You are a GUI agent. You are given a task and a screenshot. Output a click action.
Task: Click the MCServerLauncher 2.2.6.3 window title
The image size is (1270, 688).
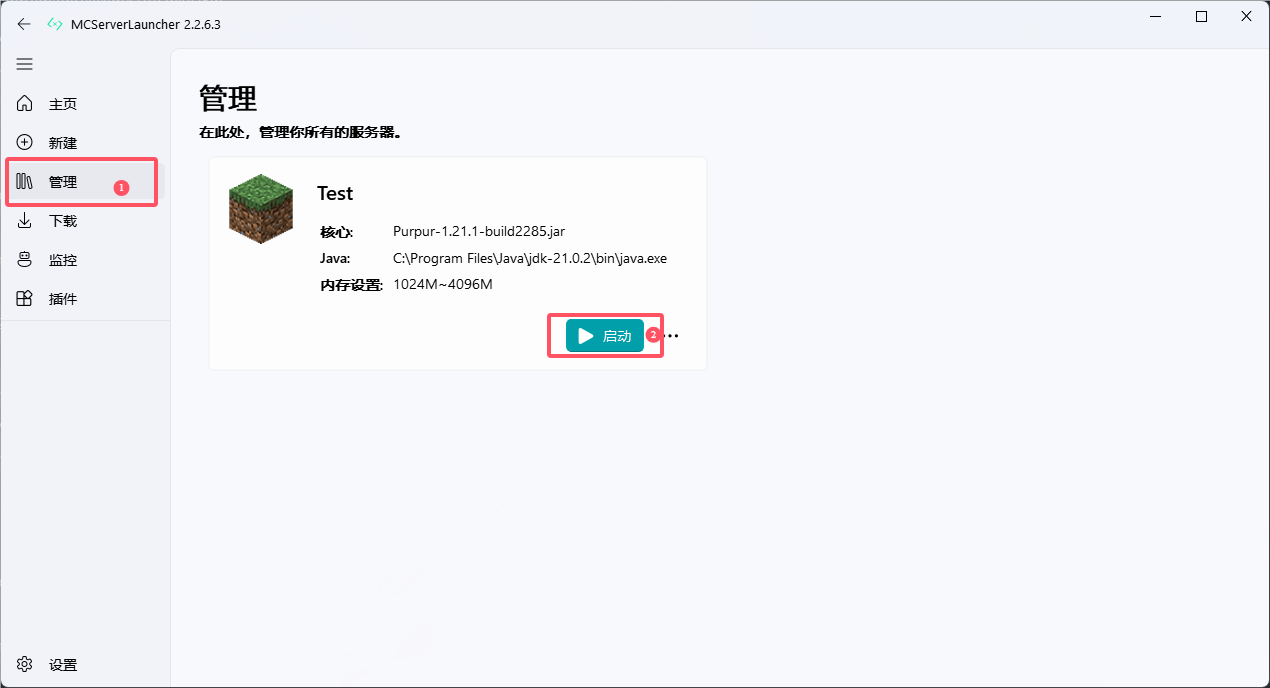(x=146, y=24)
